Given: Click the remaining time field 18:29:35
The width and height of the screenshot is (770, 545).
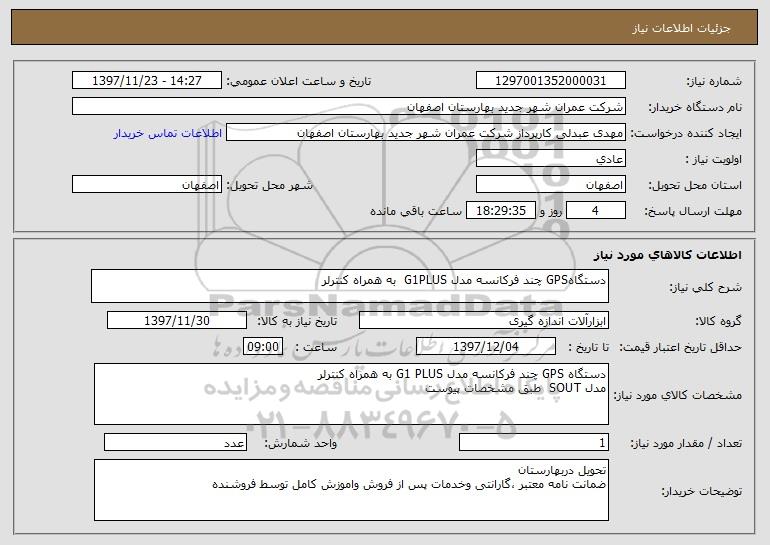Looking at the screenshot, I should [x=500, y=211].
